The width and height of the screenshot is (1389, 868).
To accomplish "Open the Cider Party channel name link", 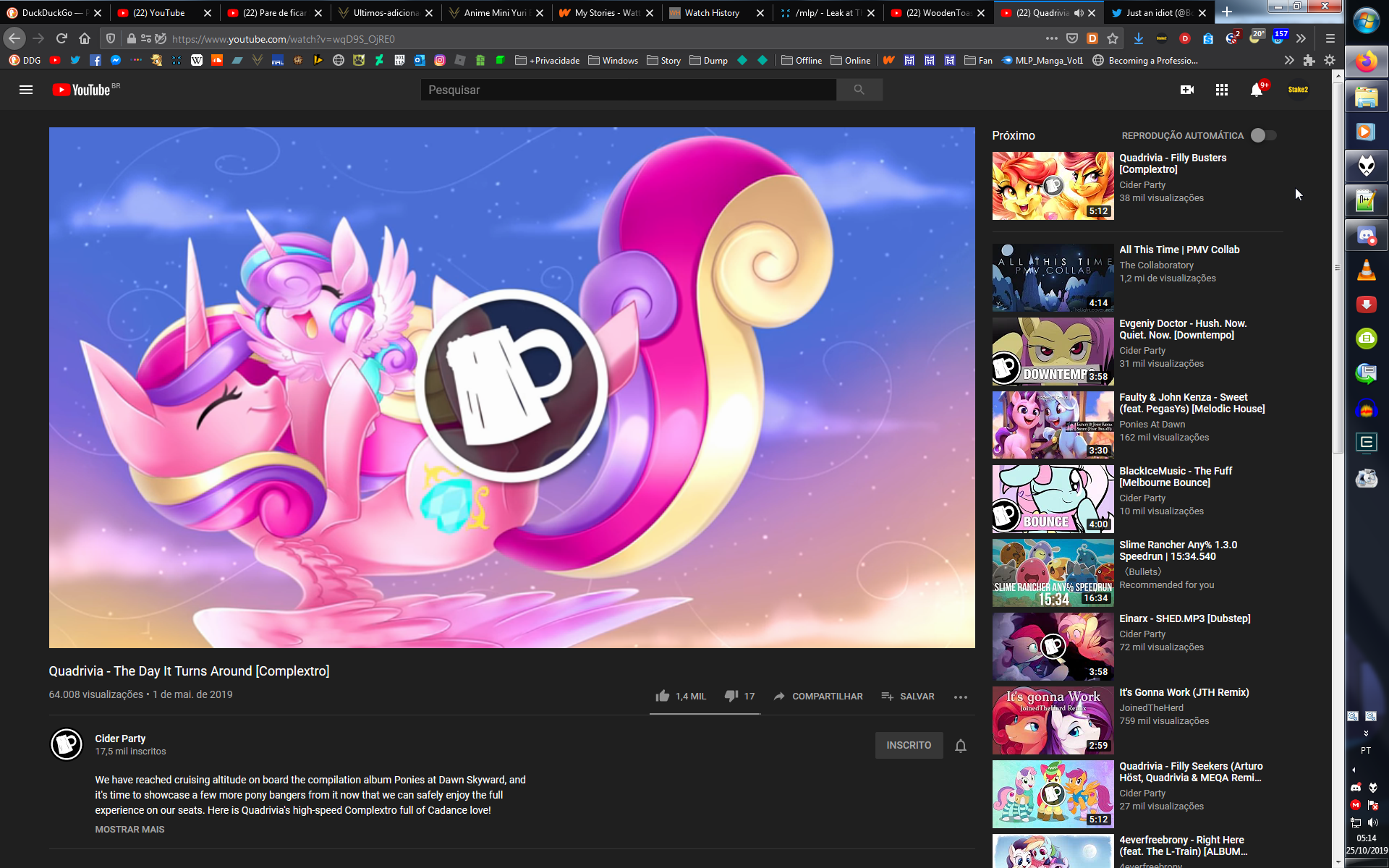I will coord(120,739).
